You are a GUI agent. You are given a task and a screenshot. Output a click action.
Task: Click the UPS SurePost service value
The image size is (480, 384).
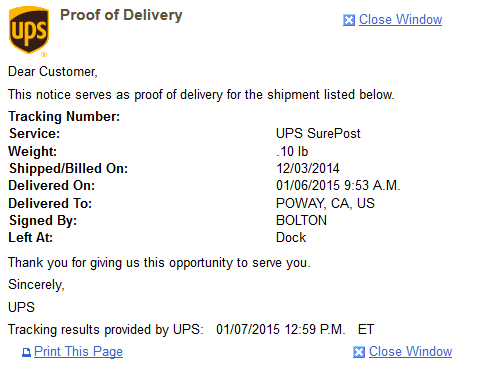(x=318, y=133)
